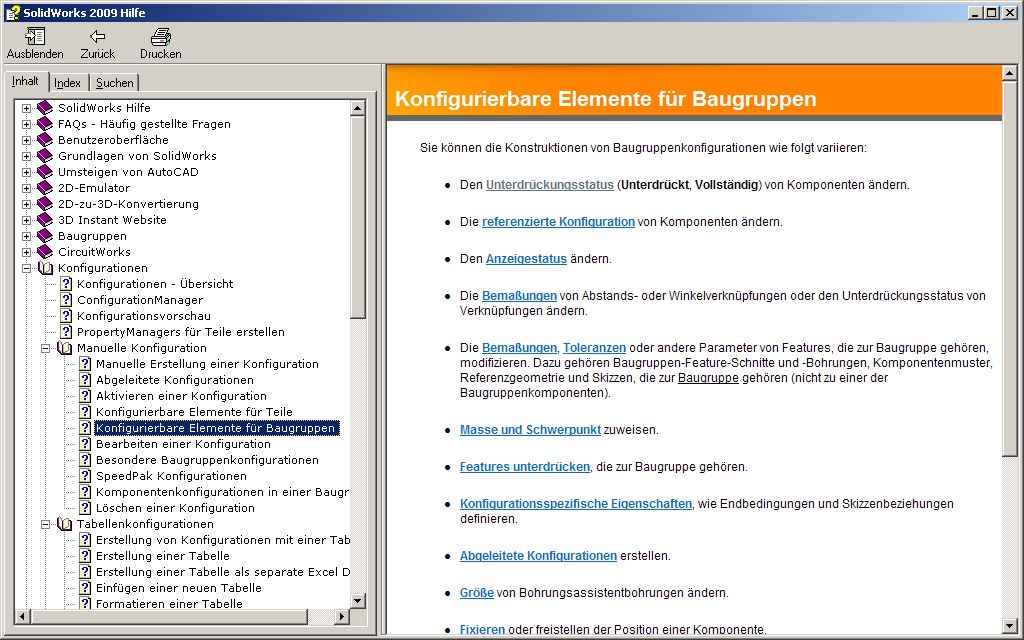Image resolution: width=1024 pixels, height=640 pixels.
Task: Open the Abgeleitete Konfigurationen link in article
Action: tap(538, 556)
